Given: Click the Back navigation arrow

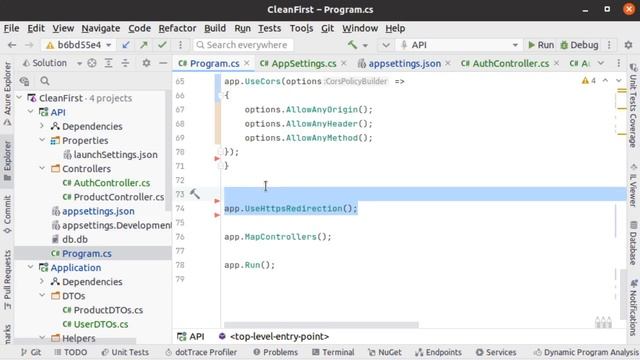Looking at the screenshot, I should (x=12, y=45).
